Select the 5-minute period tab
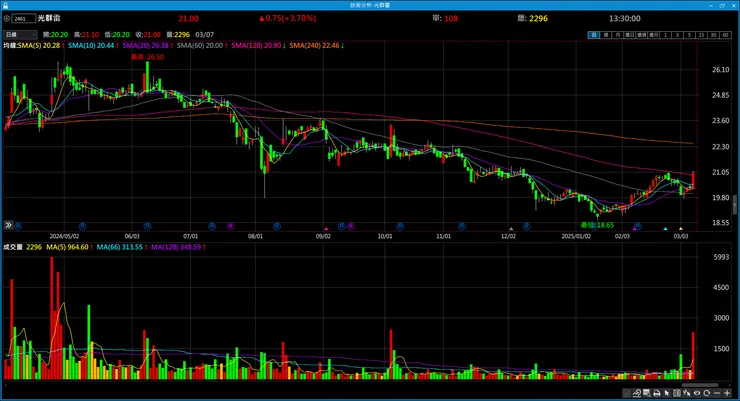The height and width of the screenshot is (401, 740). [689, 35]
